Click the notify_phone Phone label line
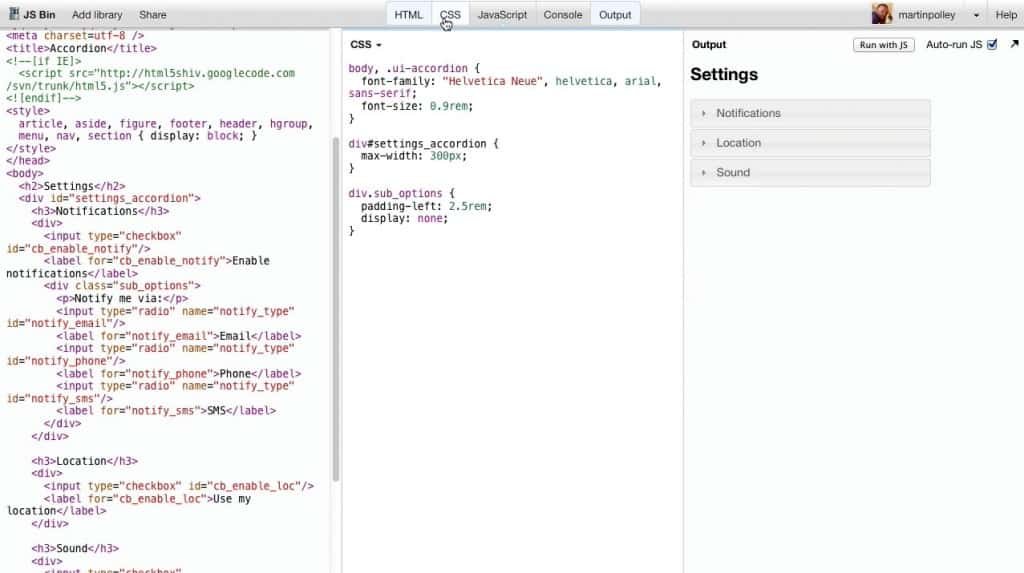 tap(178, 373)
